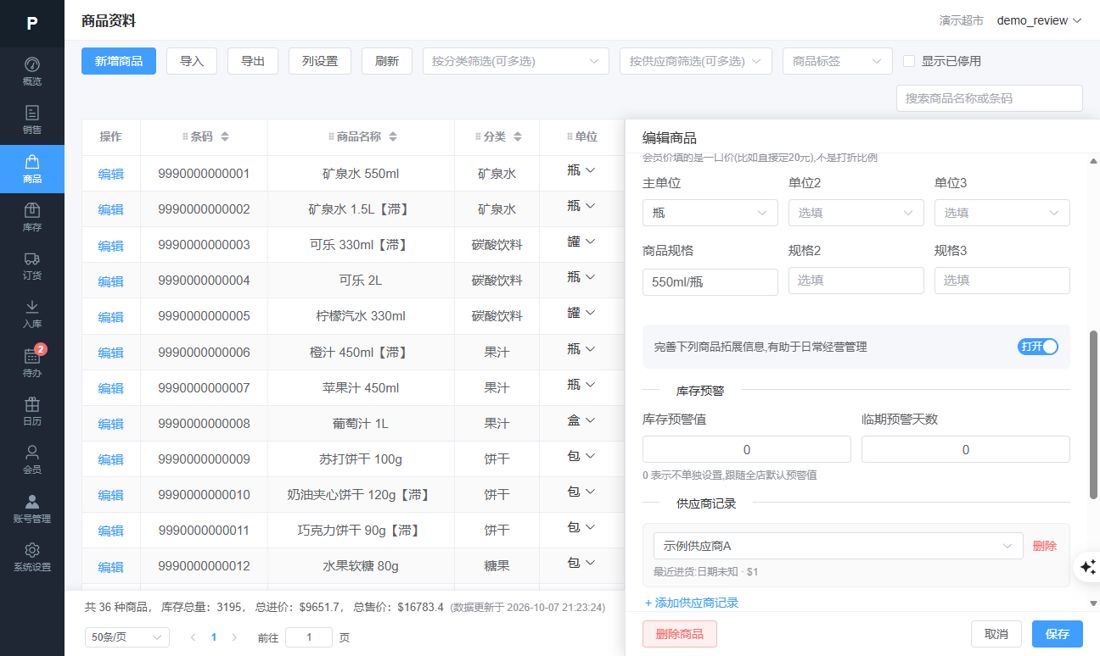The width and height of the screenshot is (1100, 656).
Task: Go to next page arrow in pagination
Action: (x=234, y=637)
